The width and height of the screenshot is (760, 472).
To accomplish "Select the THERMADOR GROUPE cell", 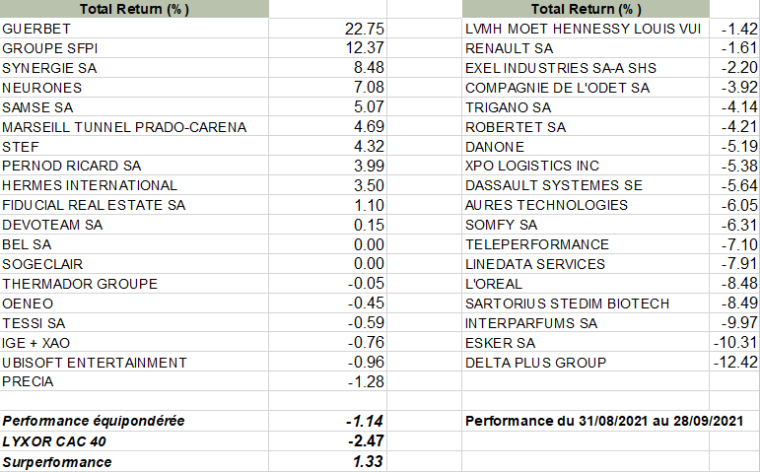I will point(134,284).
